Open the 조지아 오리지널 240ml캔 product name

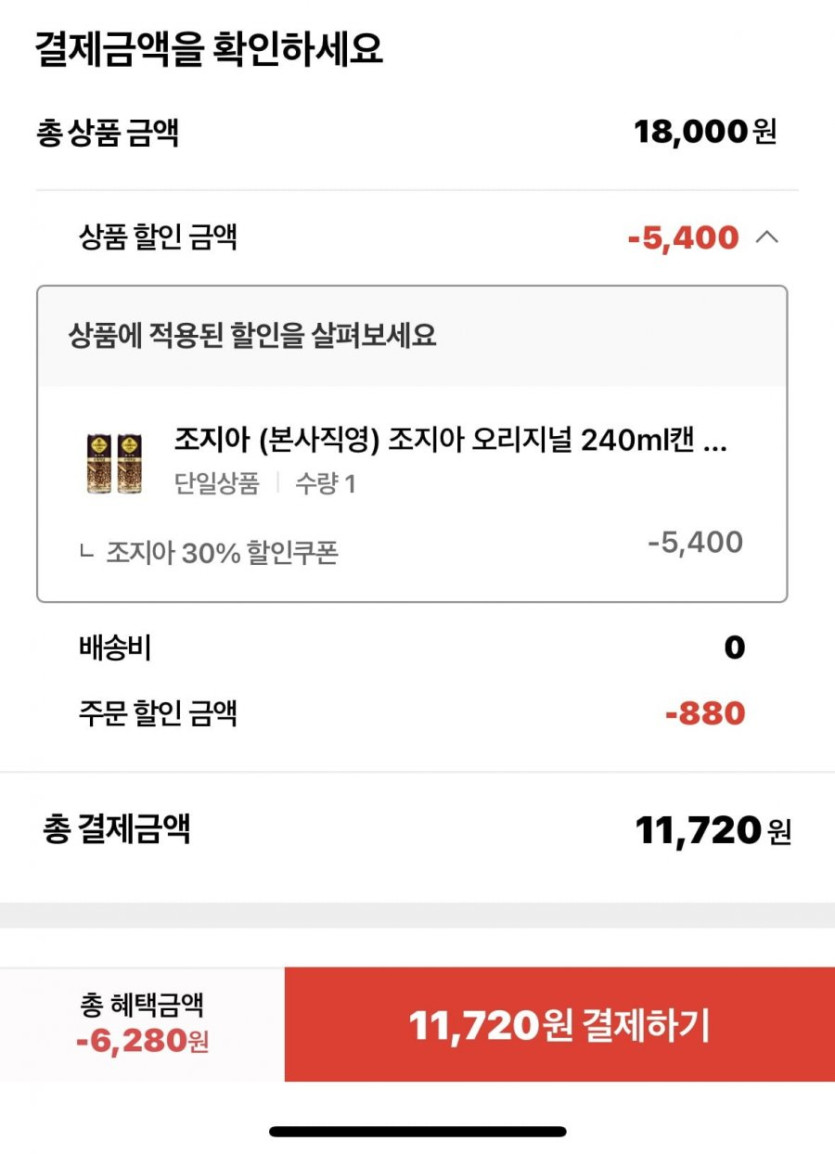(450, 441)
